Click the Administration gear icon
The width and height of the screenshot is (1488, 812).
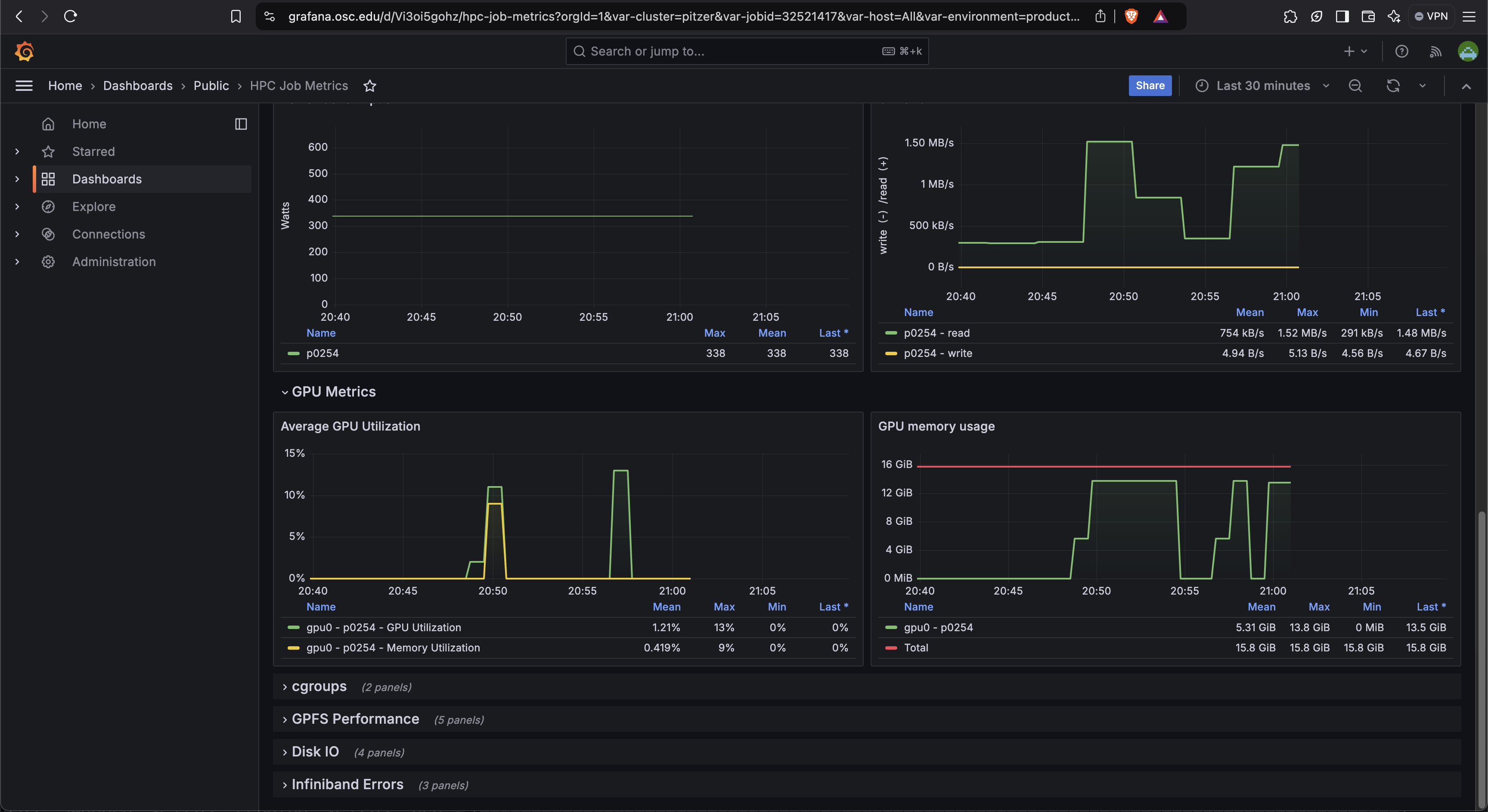click(x=48, y=262)
